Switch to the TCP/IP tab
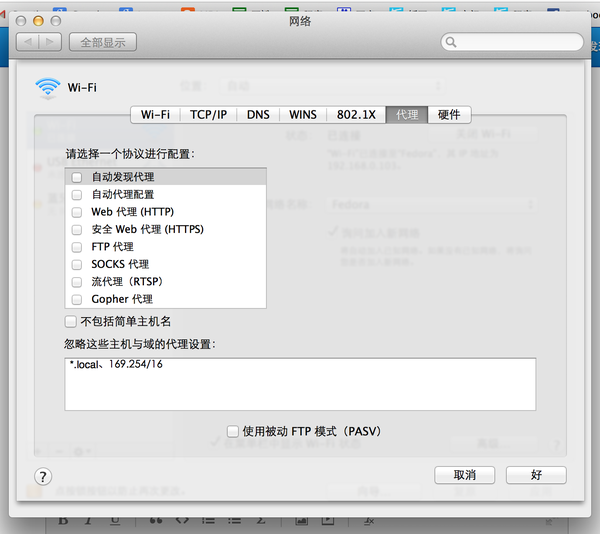Screen dimensions: 600x534 coord(209,115)
